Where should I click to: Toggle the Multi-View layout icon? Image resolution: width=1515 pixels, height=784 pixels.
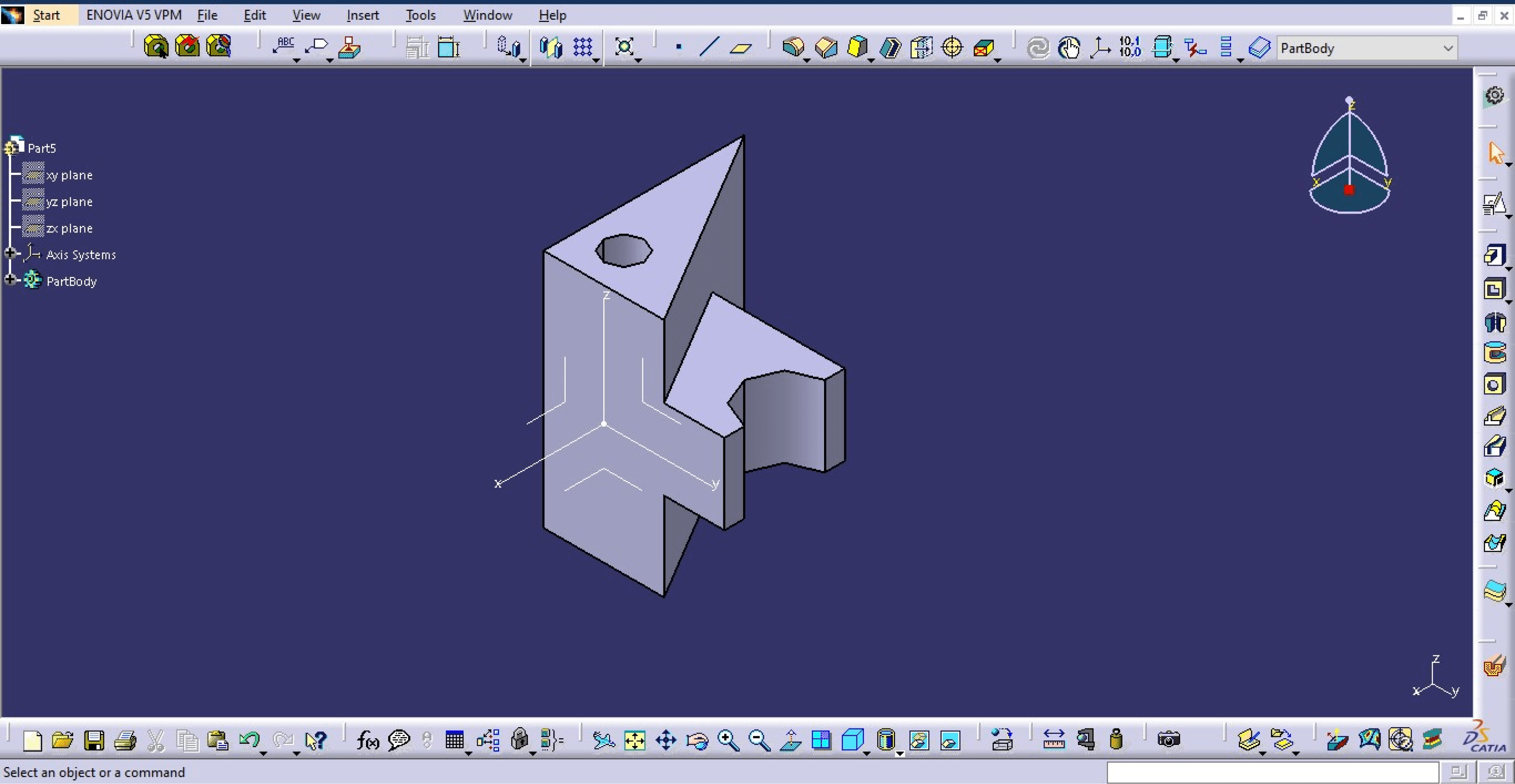[x=821, y=740]
